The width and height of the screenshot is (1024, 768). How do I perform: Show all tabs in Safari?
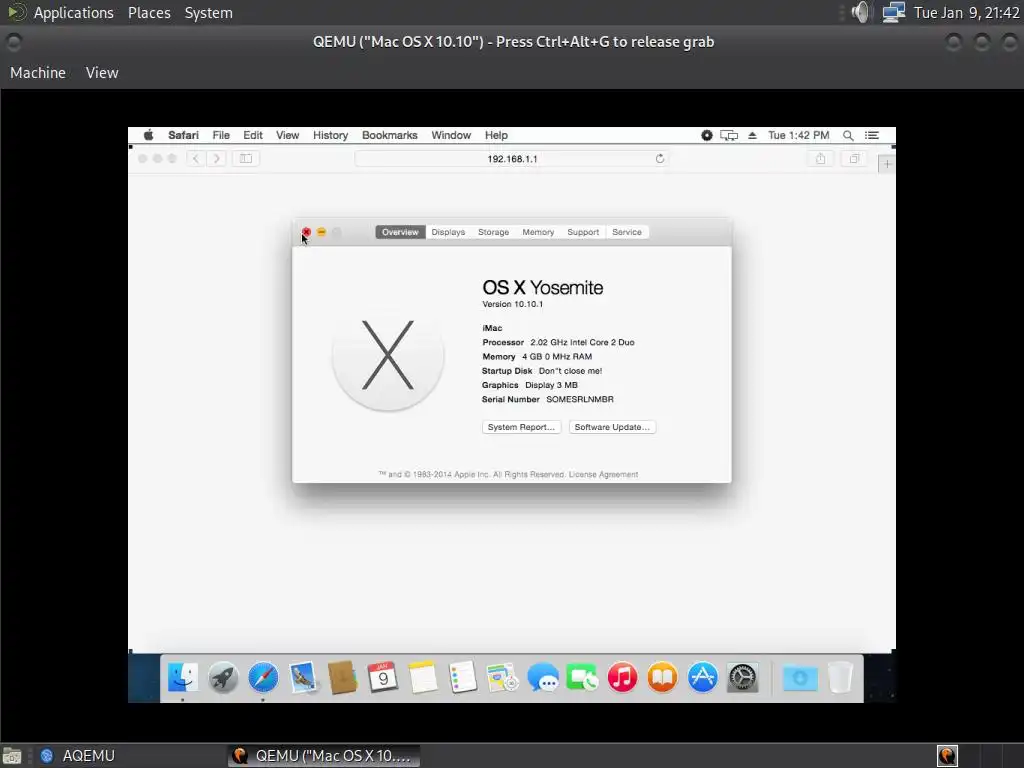pyautogui.click(x=854, y=159)
